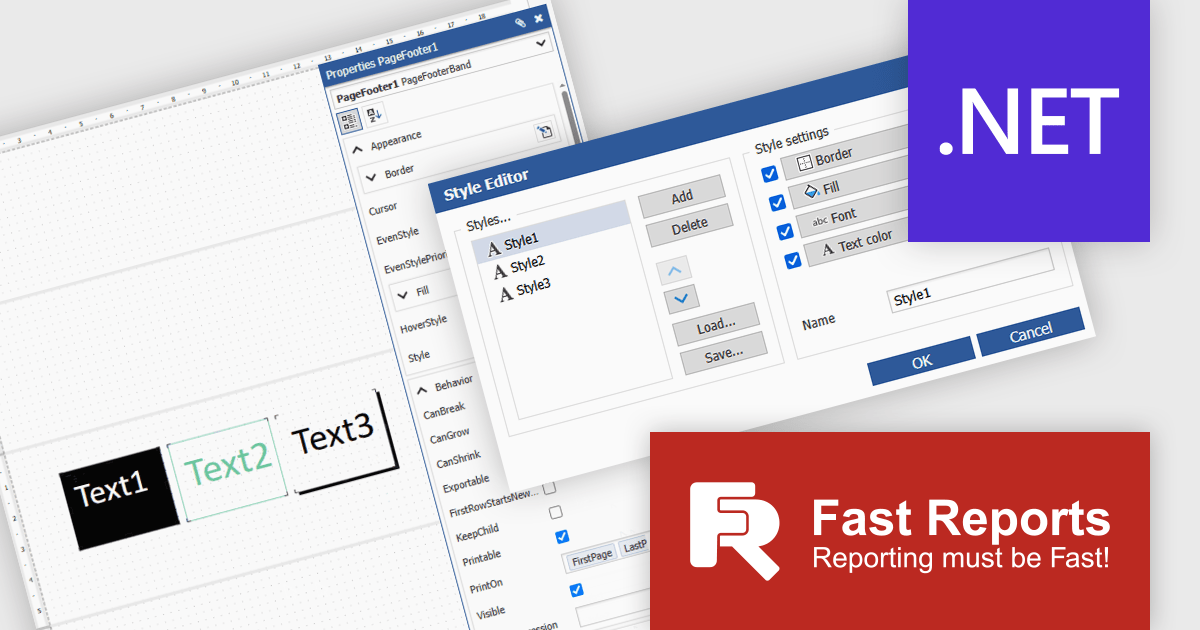
Task: Check the FirstRowStartsNewPage property checkbox
Action: coord(549,488)
